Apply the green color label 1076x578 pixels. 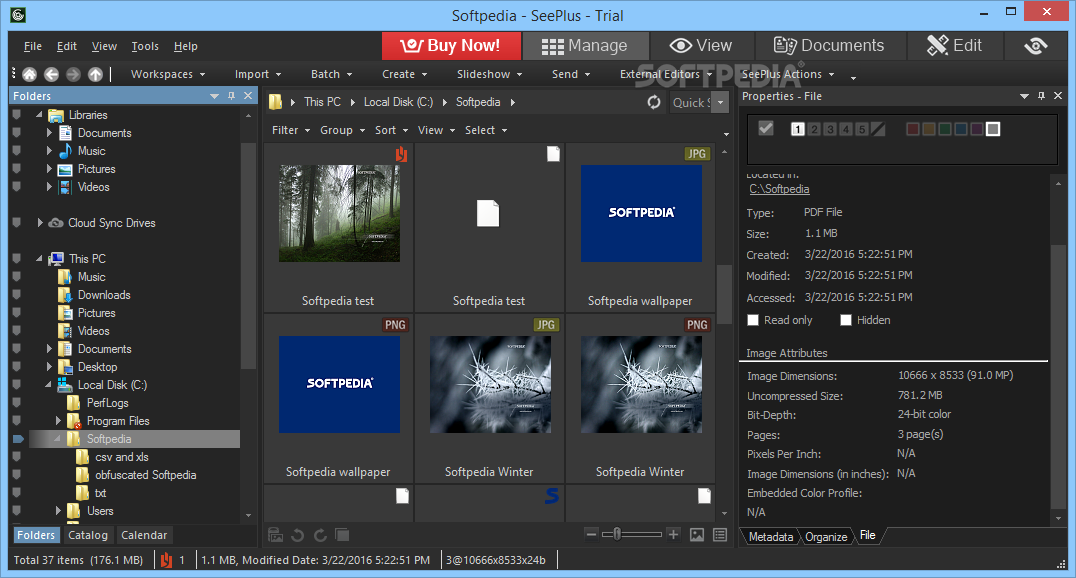pos(945,129)
